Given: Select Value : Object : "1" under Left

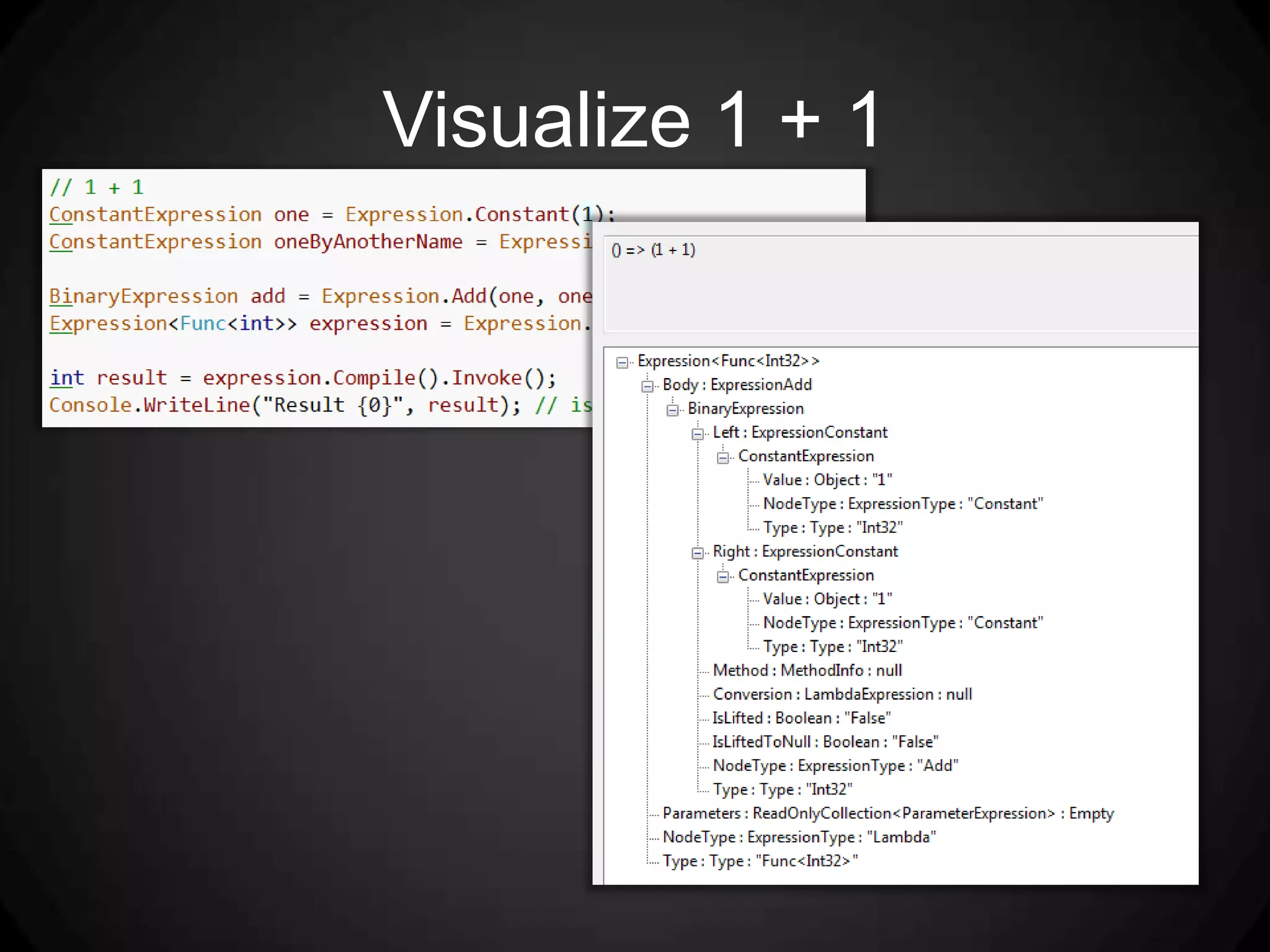Looking at the screenshot, I should [827, 480].
